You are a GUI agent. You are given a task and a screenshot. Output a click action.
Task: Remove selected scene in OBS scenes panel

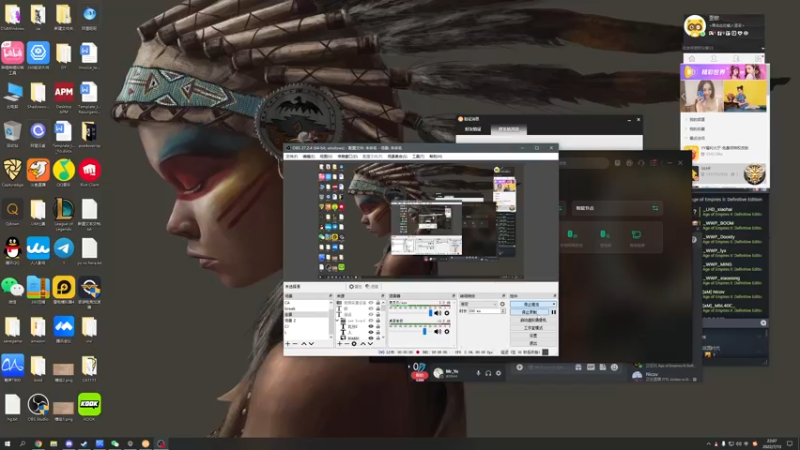(295, 344)
